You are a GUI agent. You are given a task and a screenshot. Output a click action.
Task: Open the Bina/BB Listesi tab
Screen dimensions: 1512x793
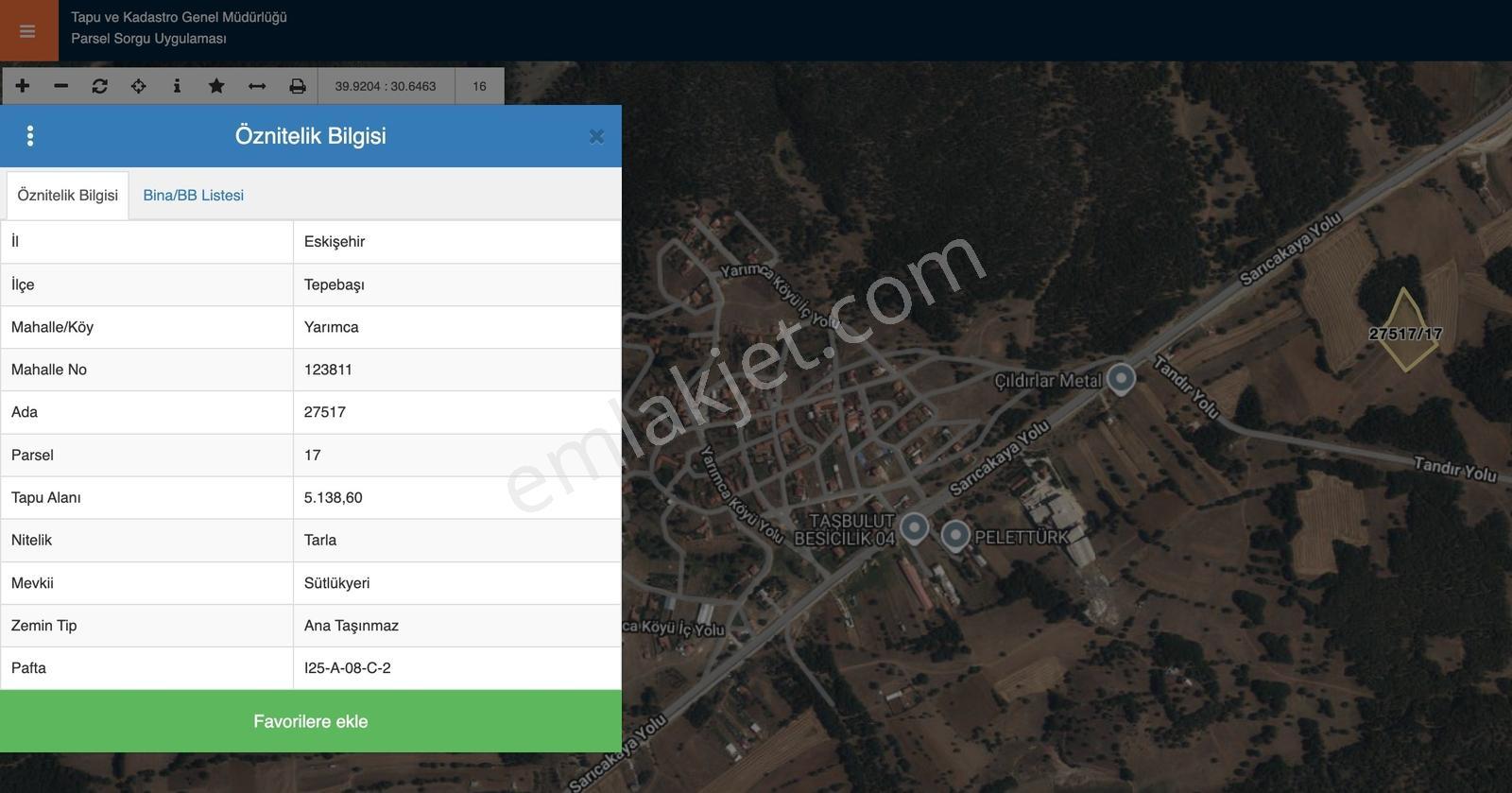pyautogui.click(x=194, y=196)
